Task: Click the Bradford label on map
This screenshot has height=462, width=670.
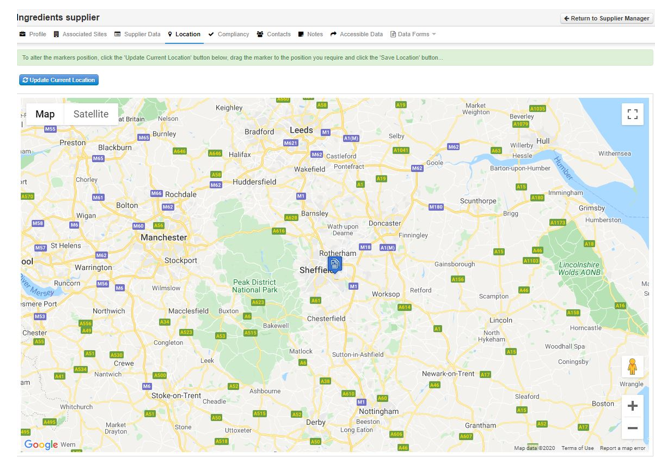Action: pos(259,132)
